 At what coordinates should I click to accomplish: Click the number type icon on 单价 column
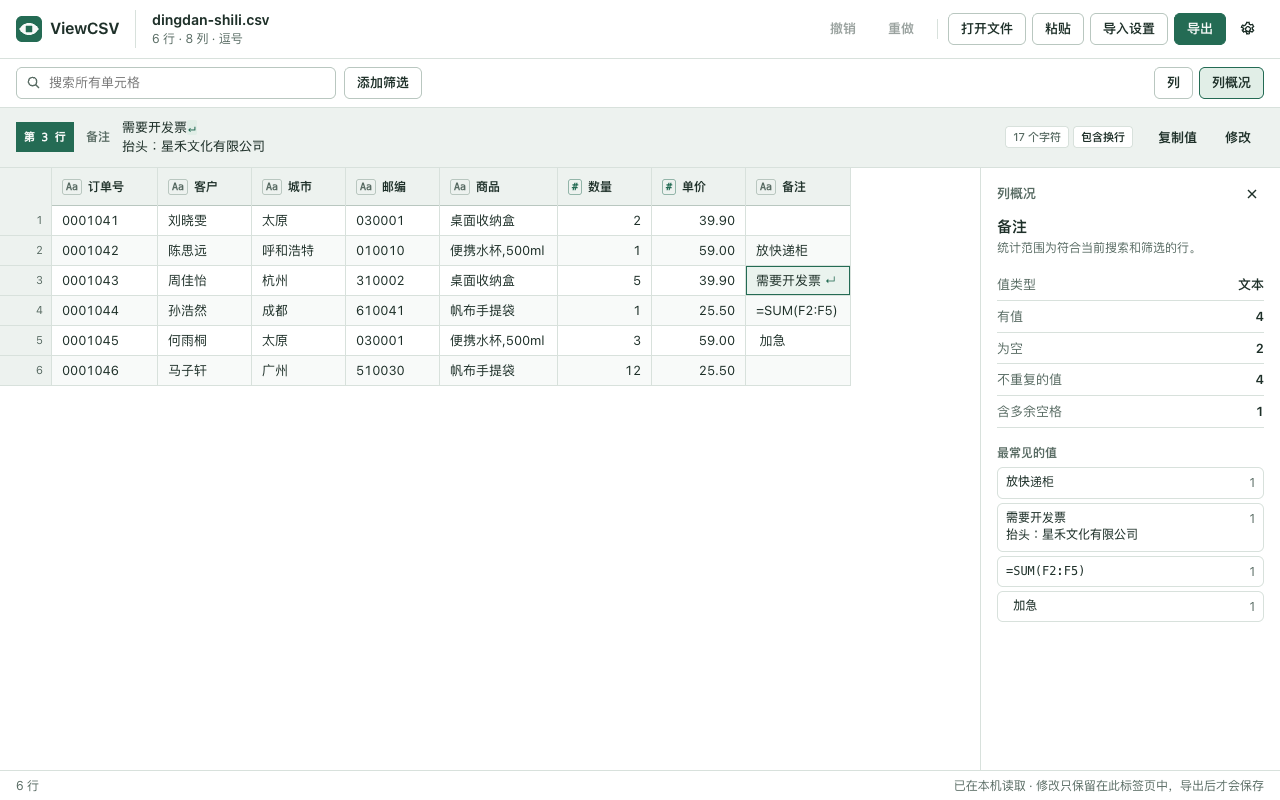(x=669, y=186)
